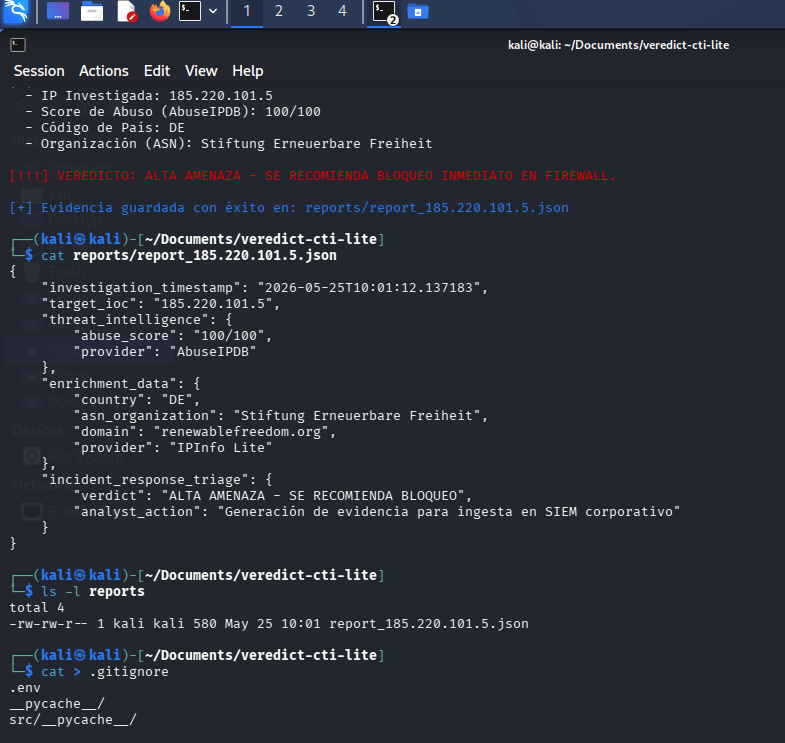Launch the text editor panel icon
Viewport: 785px width, 743px height.
[126, 11]
